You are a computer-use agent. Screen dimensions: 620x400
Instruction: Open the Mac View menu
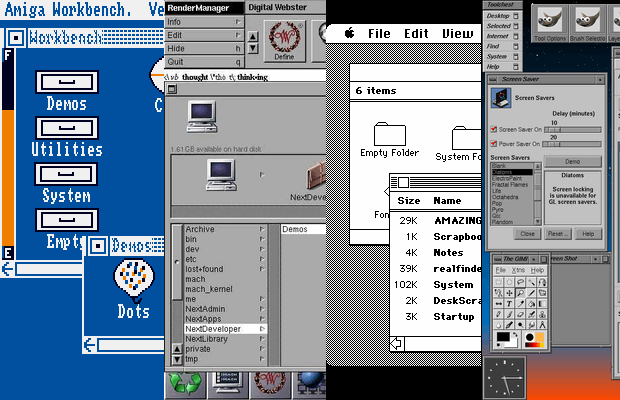click(x=457, y=34)
